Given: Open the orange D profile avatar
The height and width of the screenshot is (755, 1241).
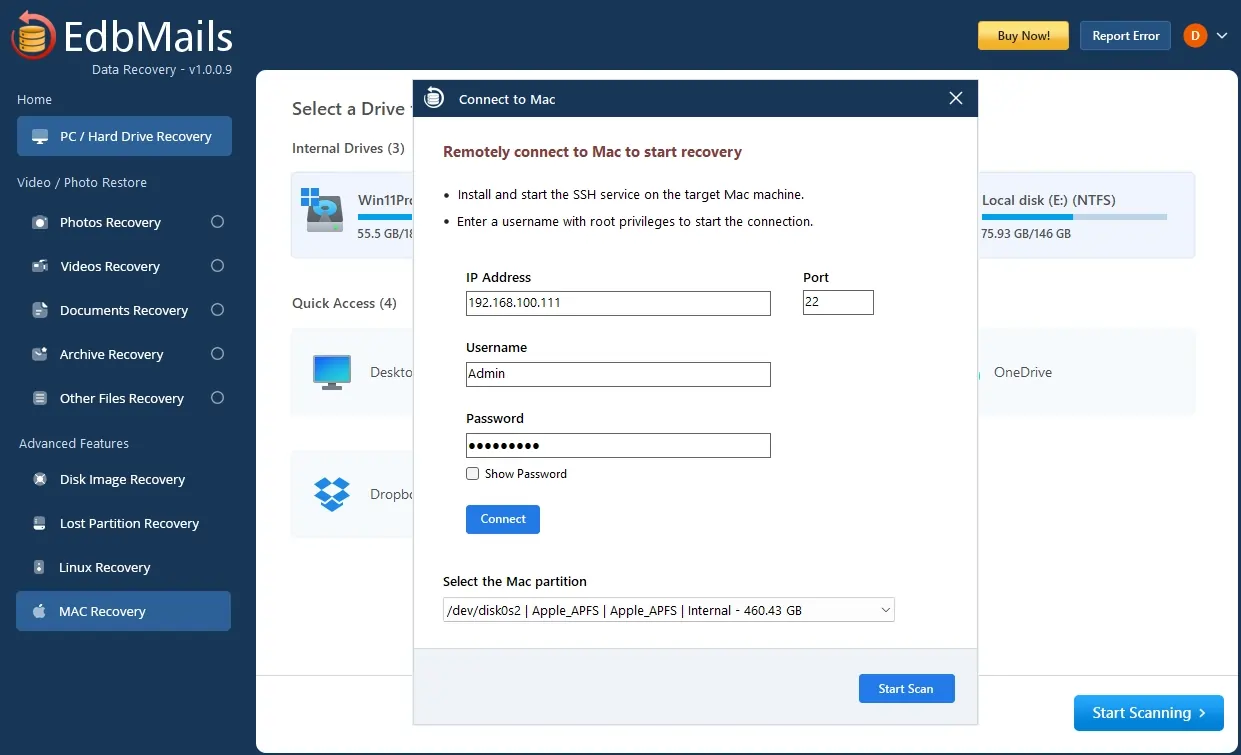Looking at the screenshot, I should point(1195,36).
